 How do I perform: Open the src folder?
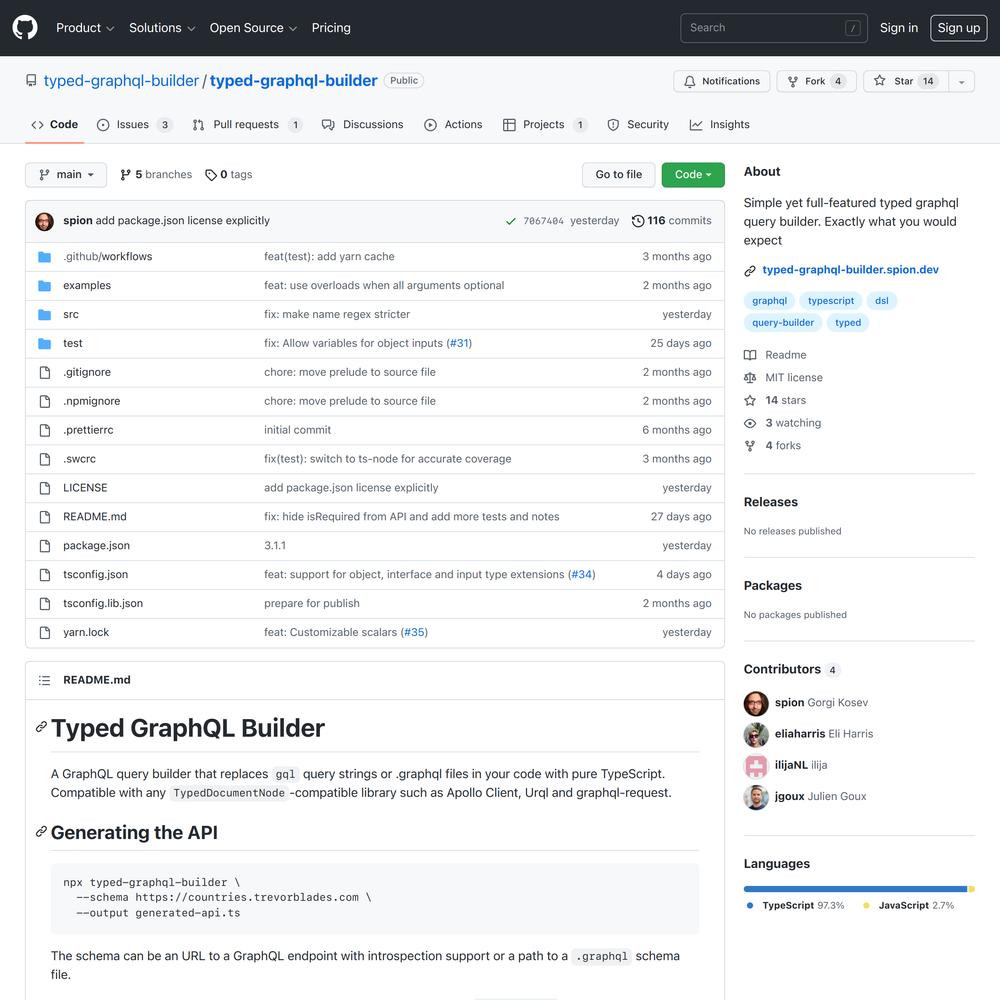click(71, 314)
